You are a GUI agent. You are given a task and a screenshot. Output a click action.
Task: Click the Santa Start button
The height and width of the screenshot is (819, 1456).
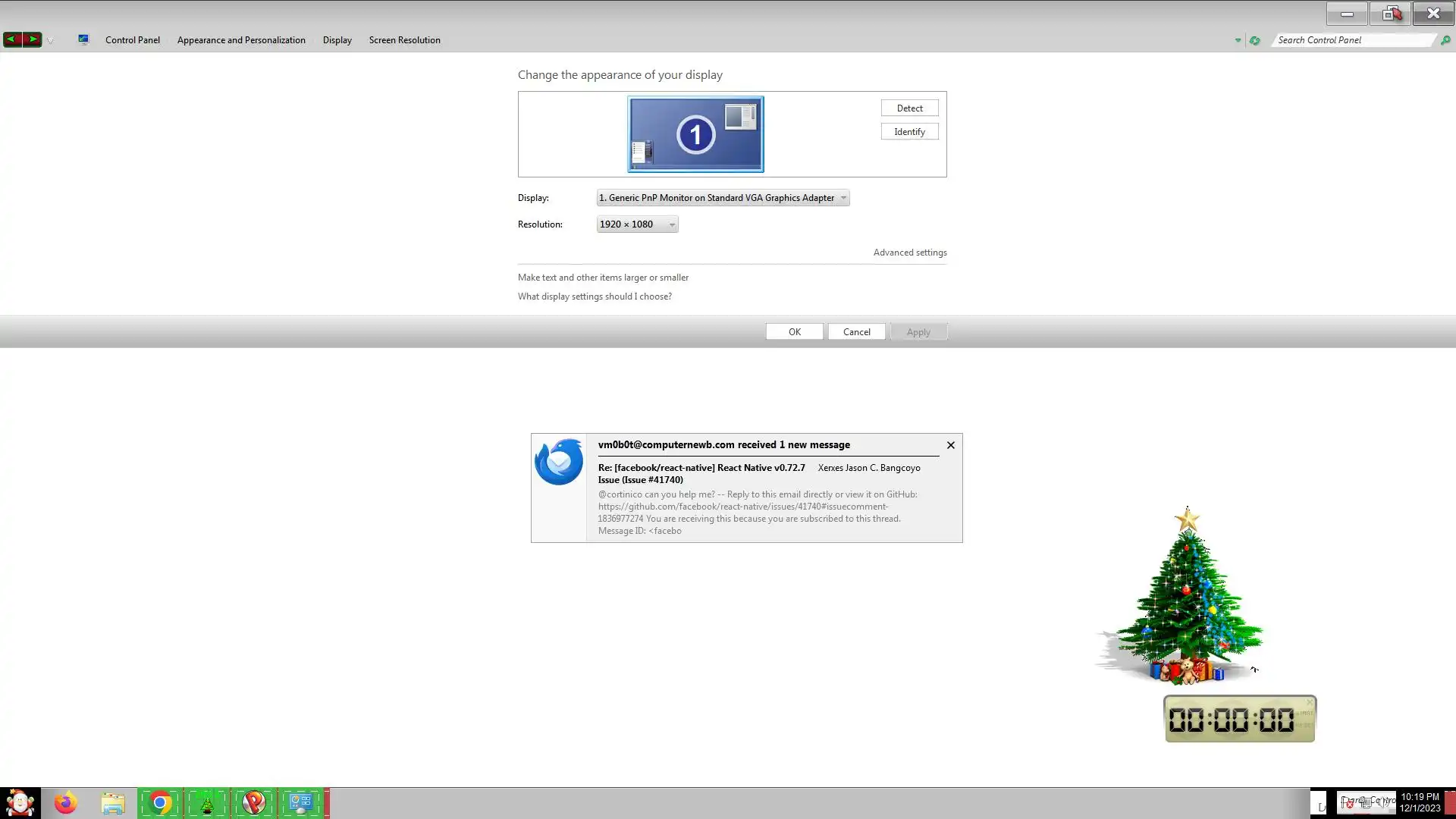20,803
